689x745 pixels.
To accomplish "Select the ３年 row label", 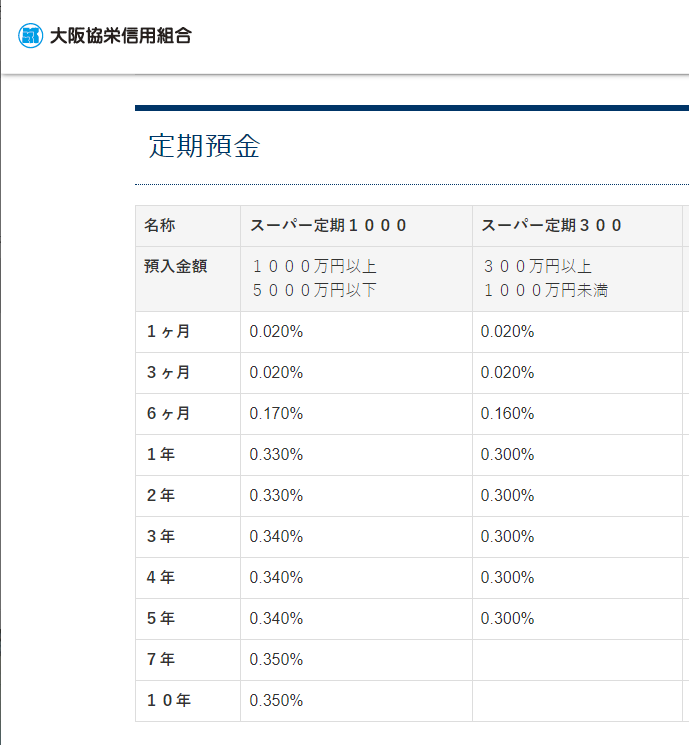I will [161, 536].
